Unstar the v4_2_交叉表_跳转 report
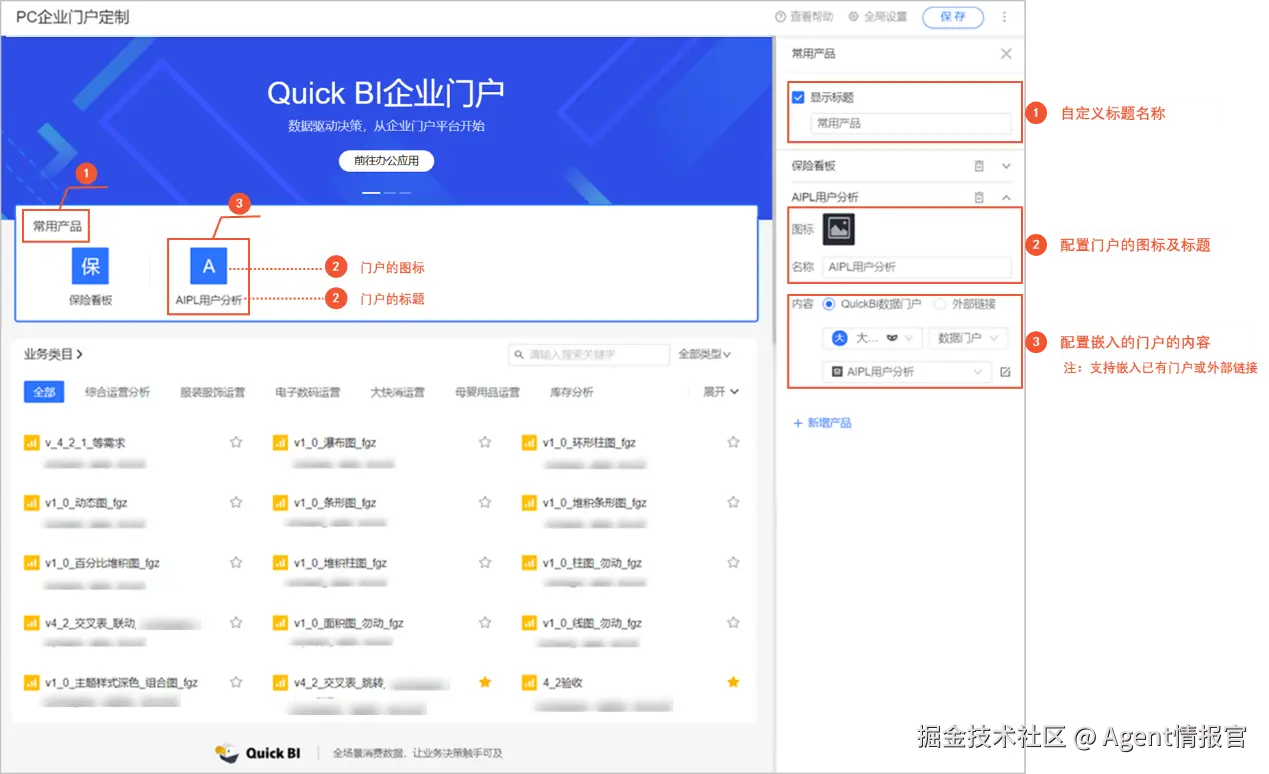The image size is (1269, 774). tap(485, 682)
